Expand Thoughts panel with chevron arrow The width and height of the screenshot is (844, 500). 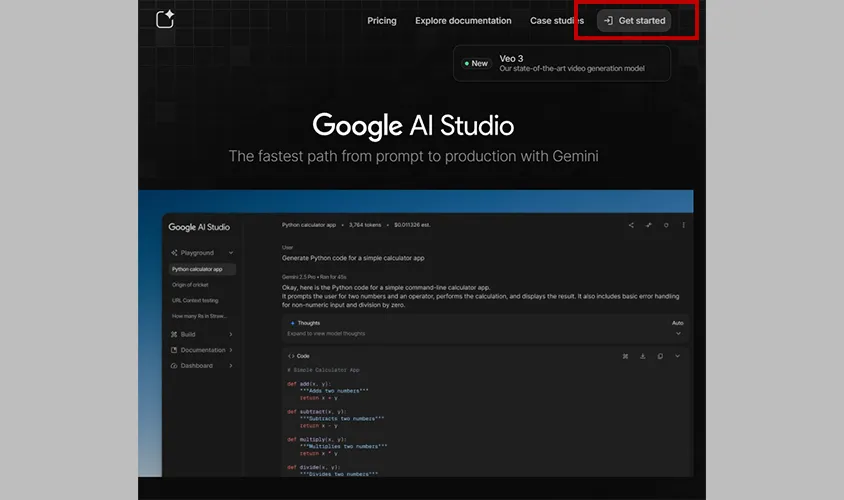677,333
